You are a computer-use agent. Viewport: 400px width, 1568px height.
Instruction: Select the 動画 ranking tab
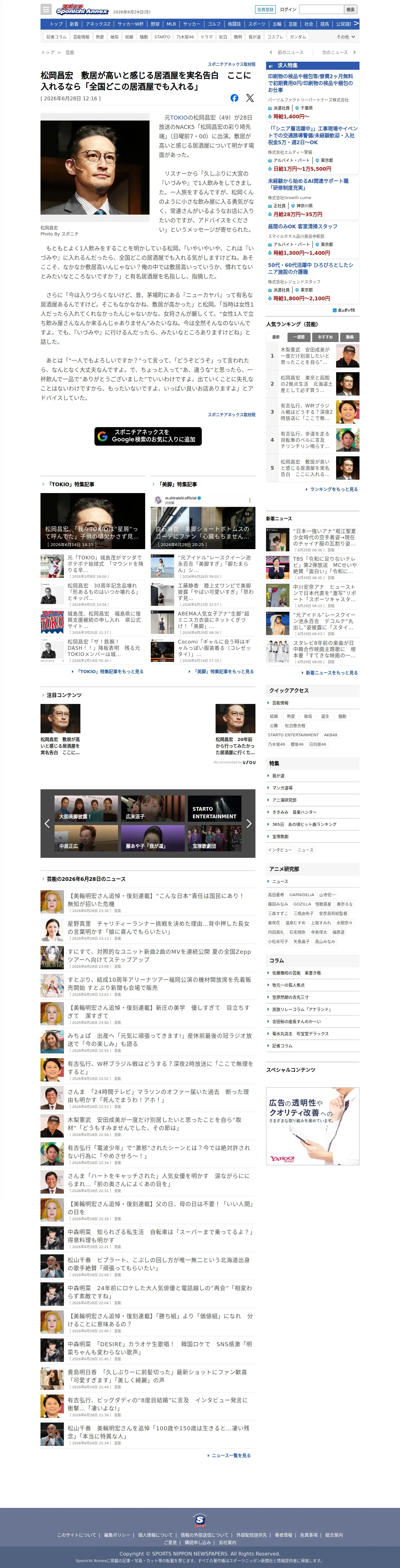(x=350, y=337)
